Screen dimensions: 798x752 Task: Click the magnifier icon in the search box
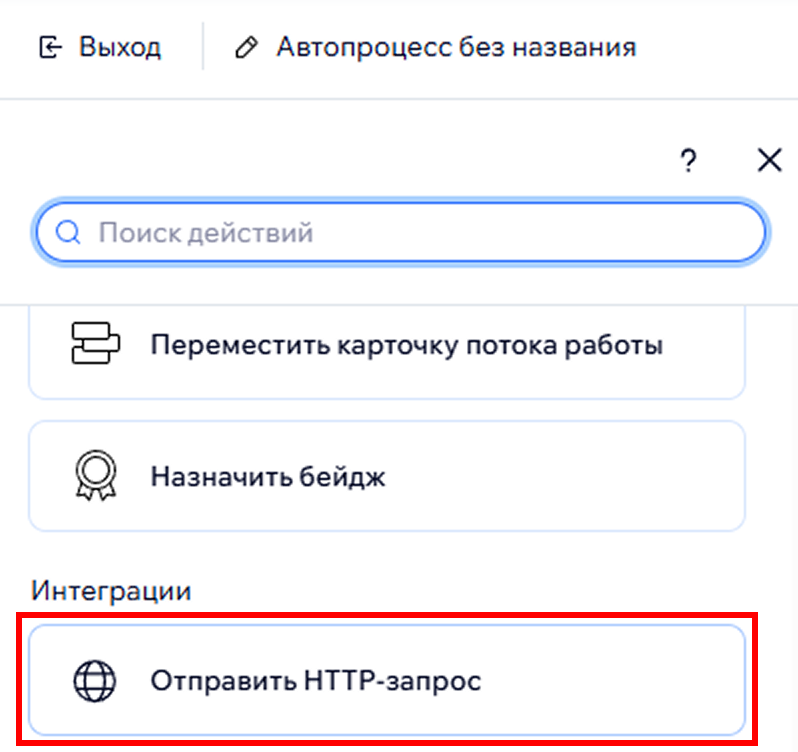click(x=68, y=233)
